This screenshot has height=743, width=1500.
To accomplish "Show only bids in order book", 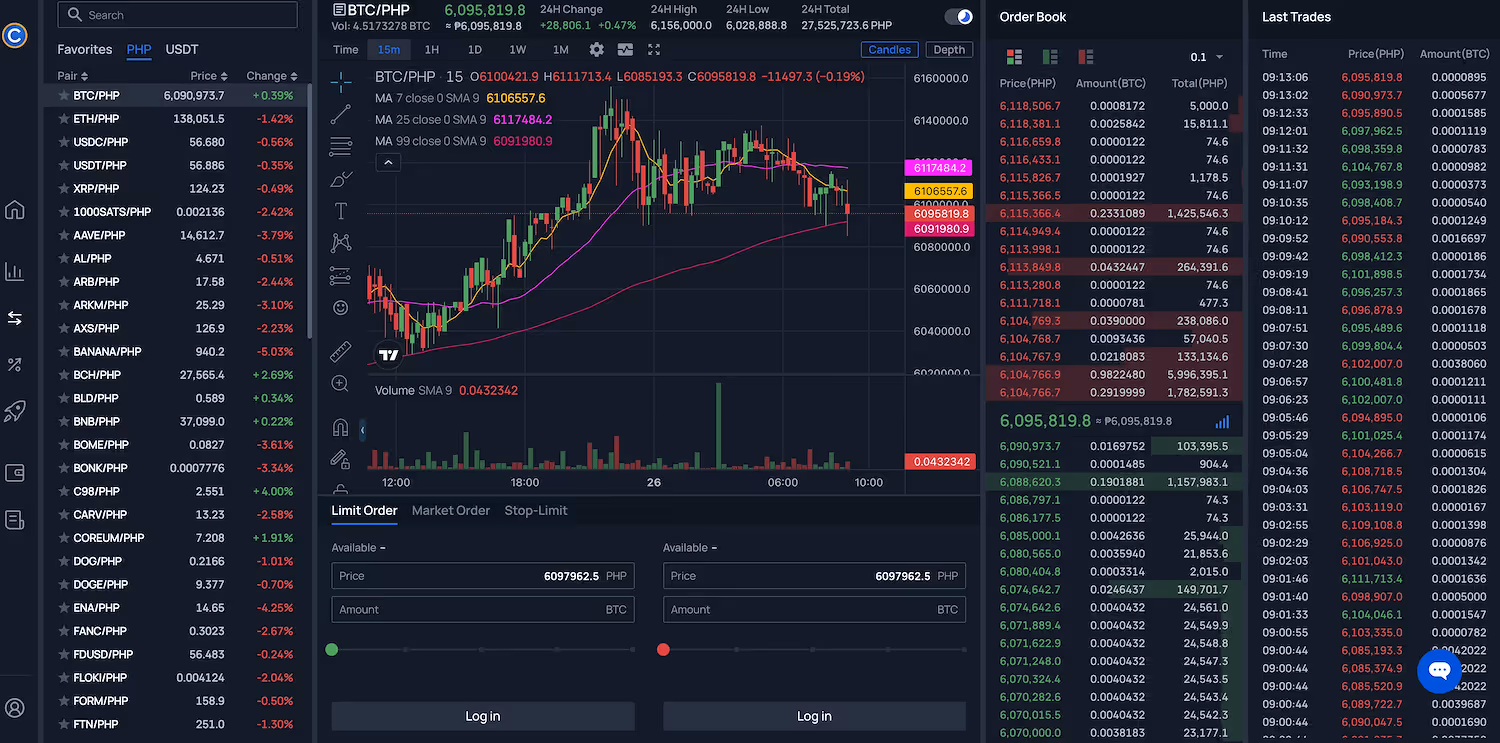I will click(1050, 57).
